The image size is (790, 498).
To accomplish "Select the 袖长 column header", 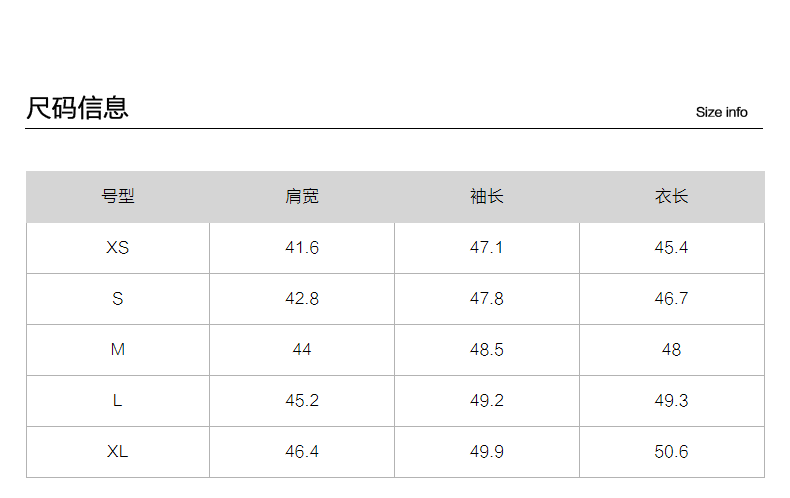I will (x=487, y=196).
